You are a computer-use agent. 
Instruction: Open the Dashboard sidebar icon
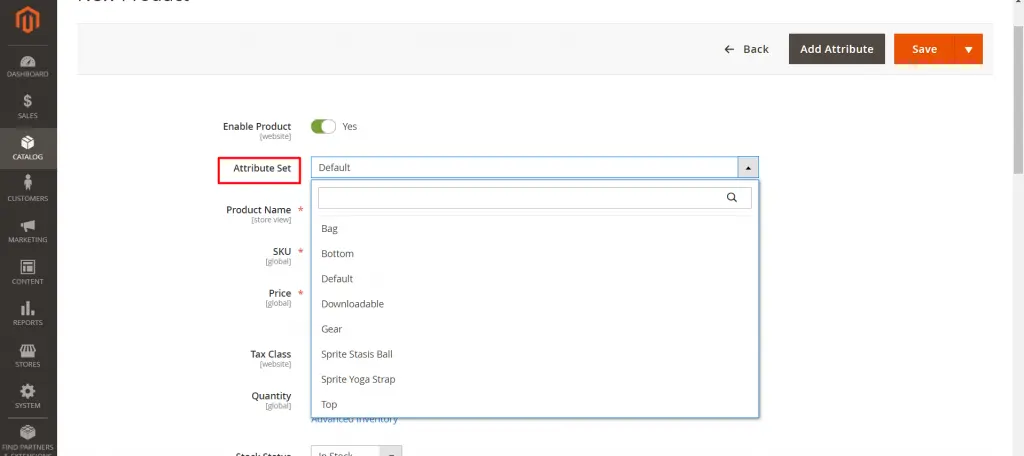point(28,67)
